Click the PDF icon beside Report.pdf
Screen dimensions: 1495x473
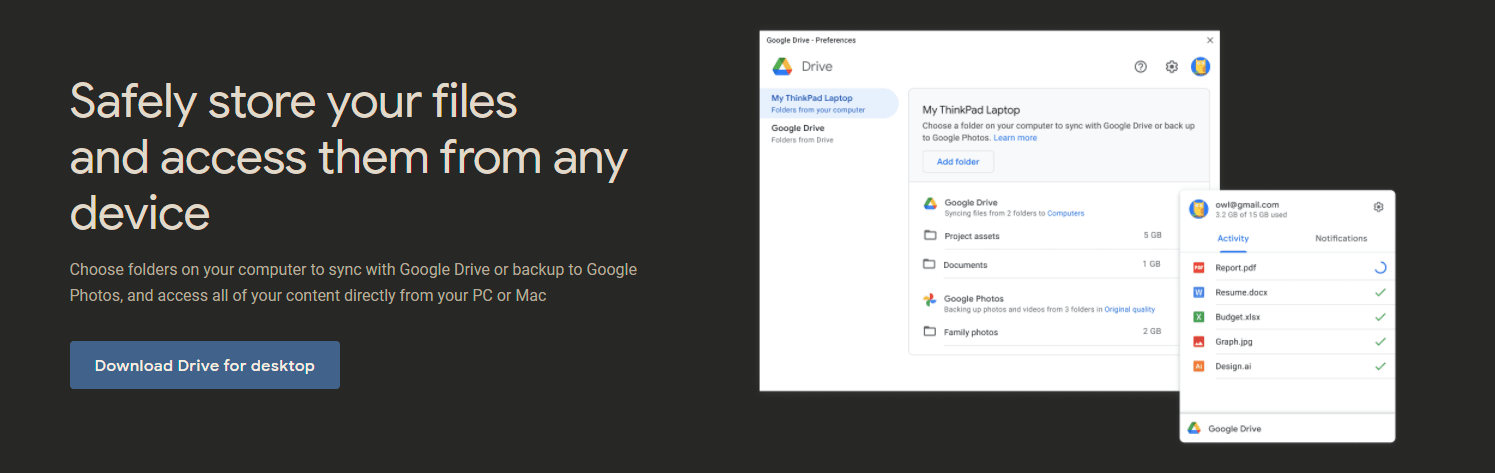(x=1198, y=268)
